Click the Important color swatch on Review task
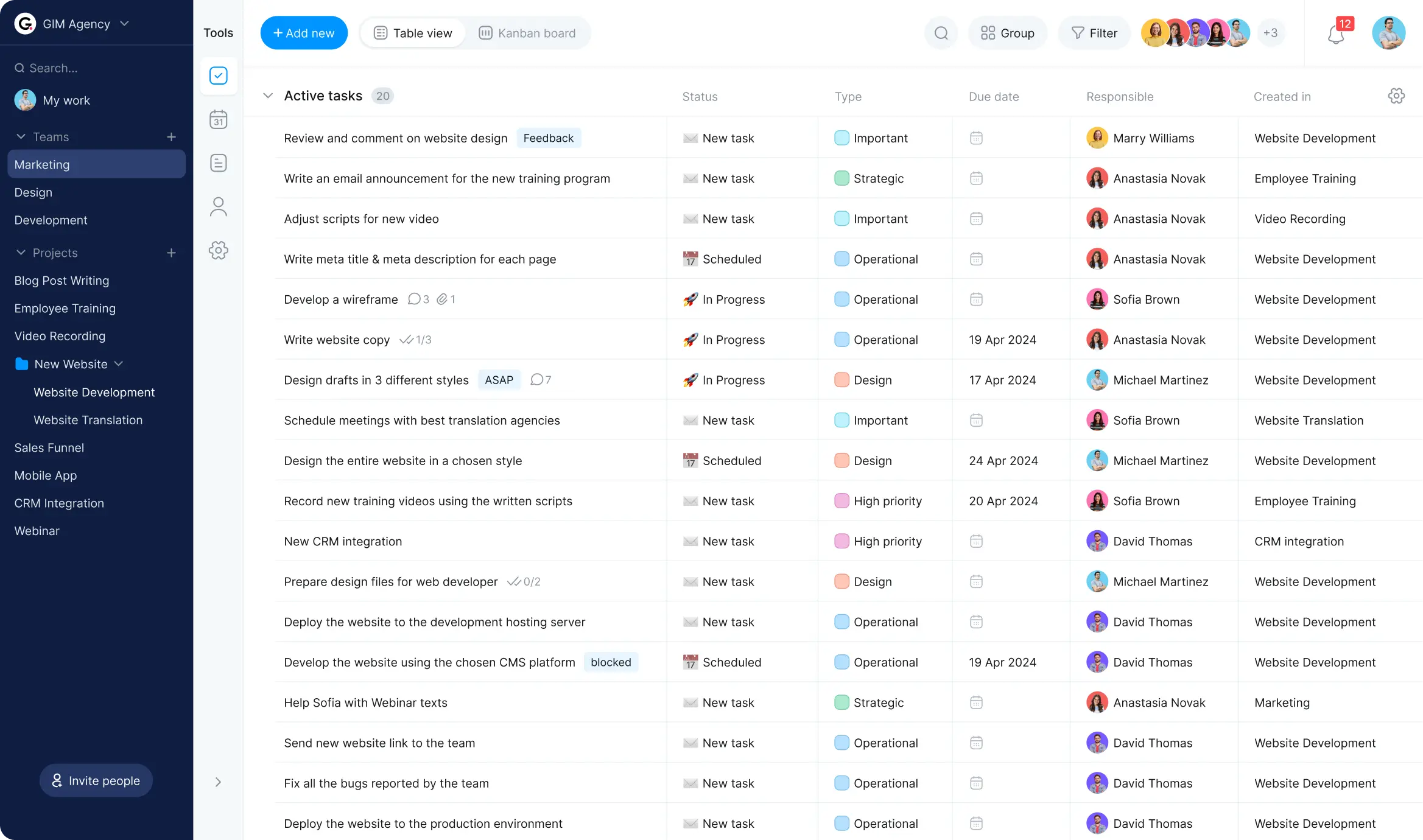Screen dimensions: 1423x840 coord(842,138)
